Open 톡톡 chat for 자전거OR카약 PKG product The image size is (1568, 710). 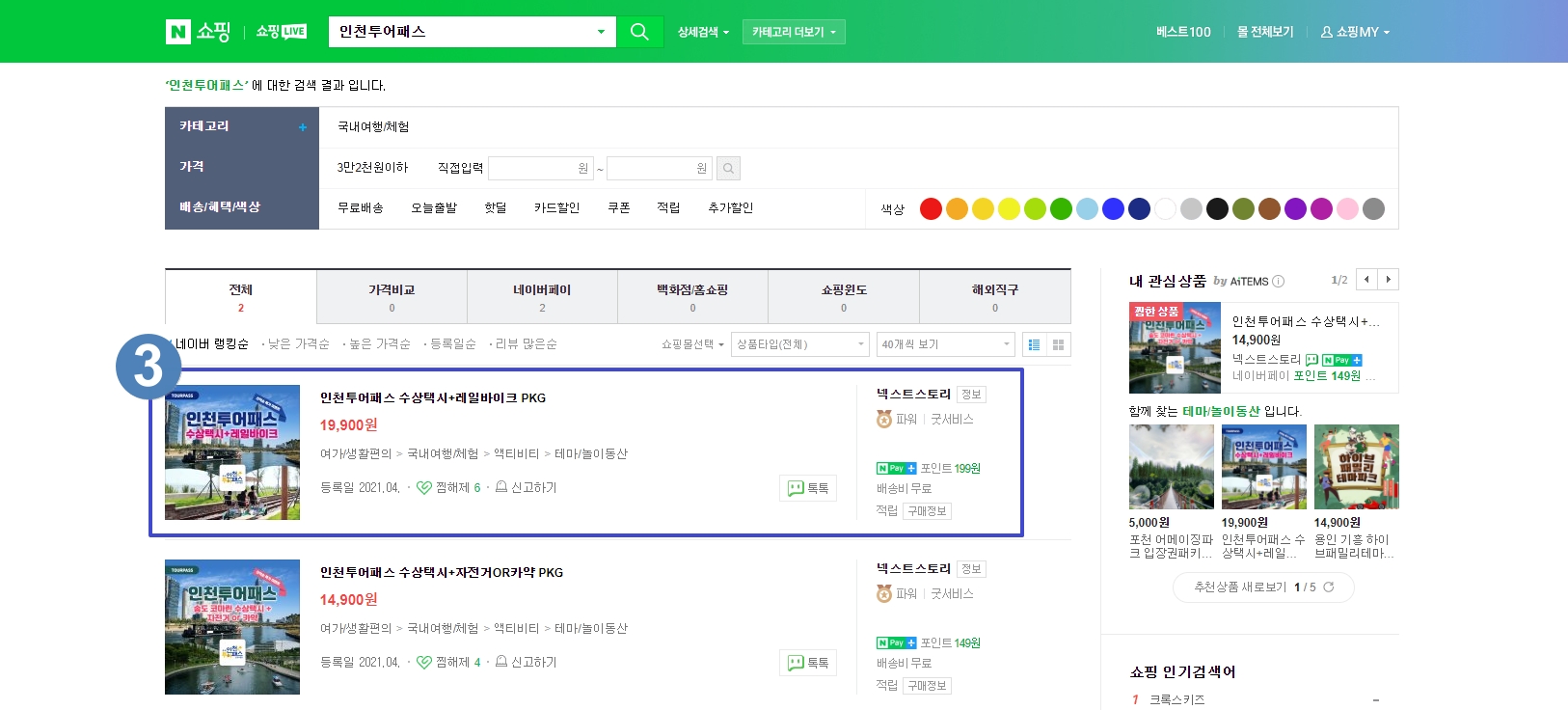[x=808, y=663]
